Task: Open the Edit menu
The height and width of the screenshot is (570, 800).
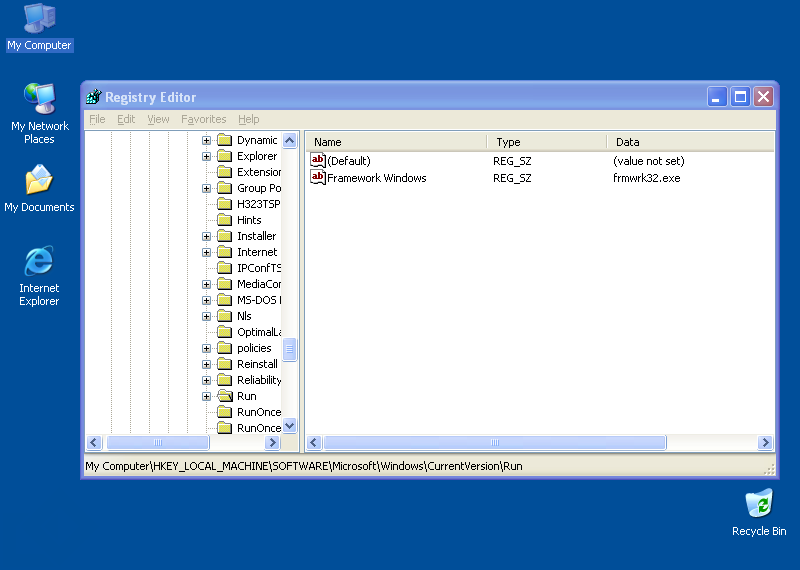Action: [x=126, y=119]
